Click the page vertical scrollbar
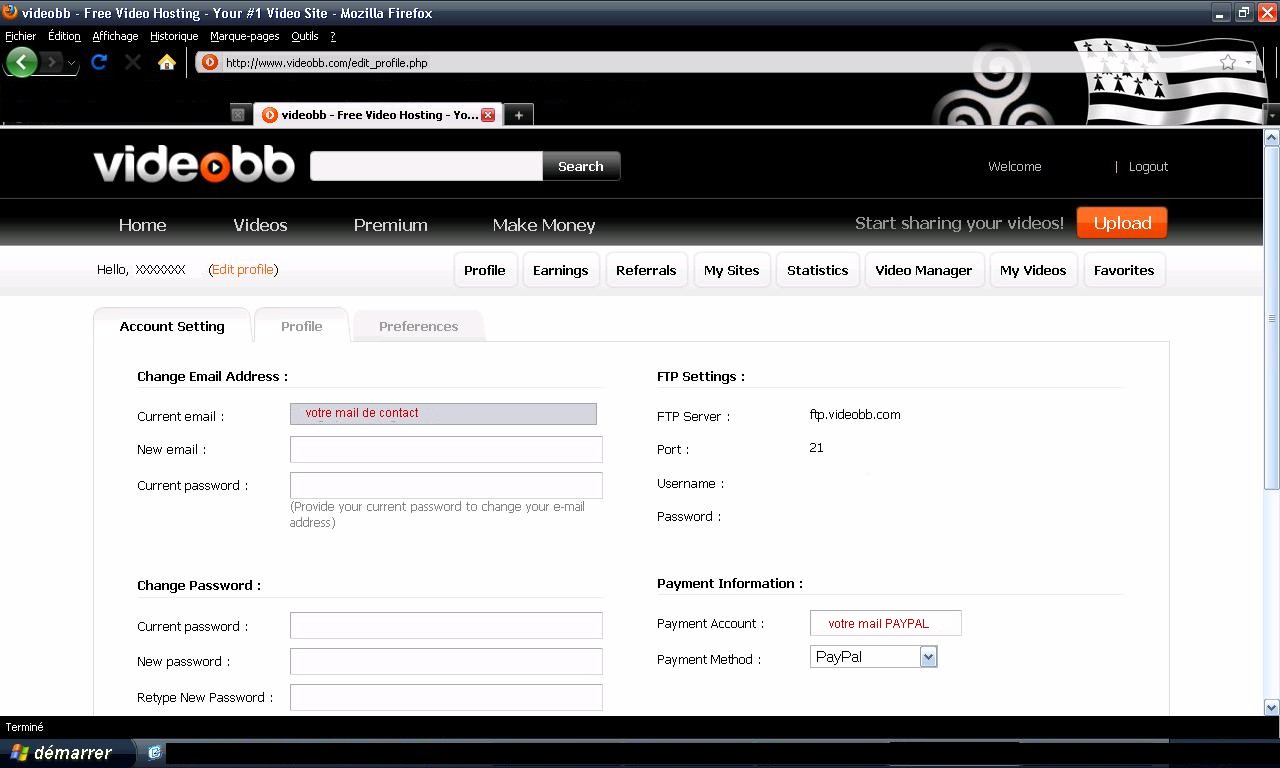1280x768 pixels. click(1271, 318)
